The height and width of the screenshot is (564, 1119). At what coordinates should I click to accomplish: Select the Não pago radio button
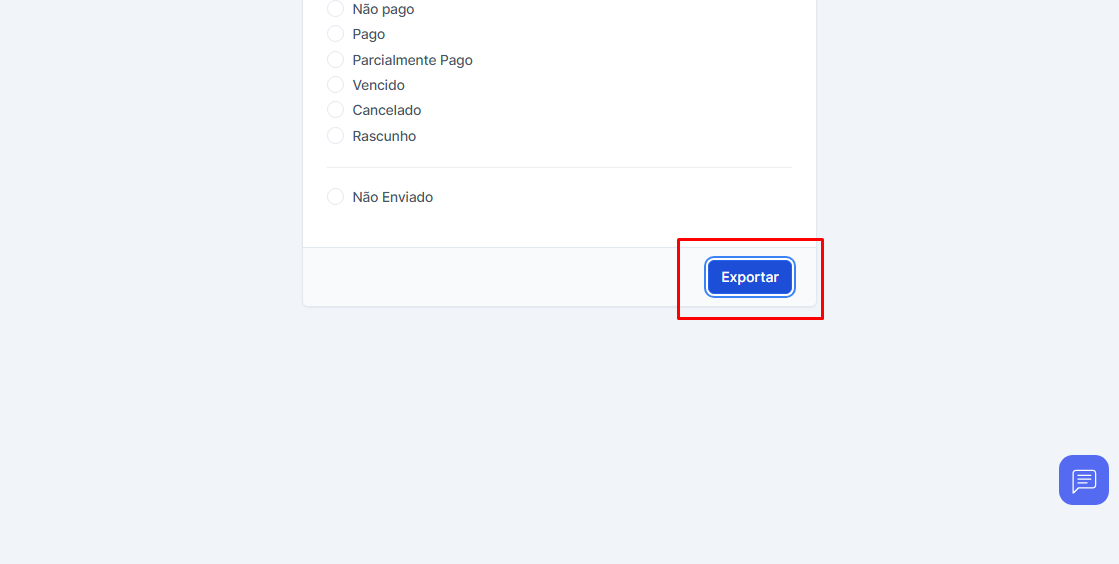335,9
